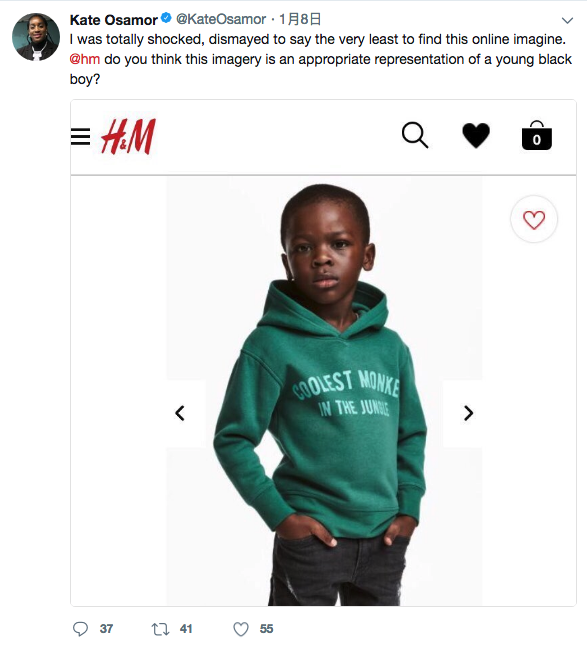Open H&M favorites via black heart icon
Image resolution: width=587 pixels, height=647 pixels.
(x=476, y=135)
